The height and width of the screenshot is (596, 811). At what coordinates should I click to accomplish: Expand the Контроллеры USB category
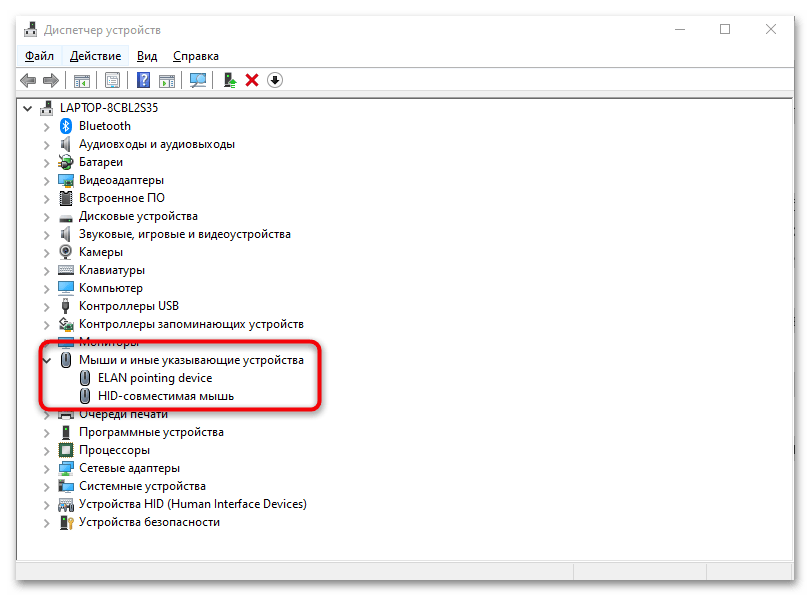(x=47, y=307)
